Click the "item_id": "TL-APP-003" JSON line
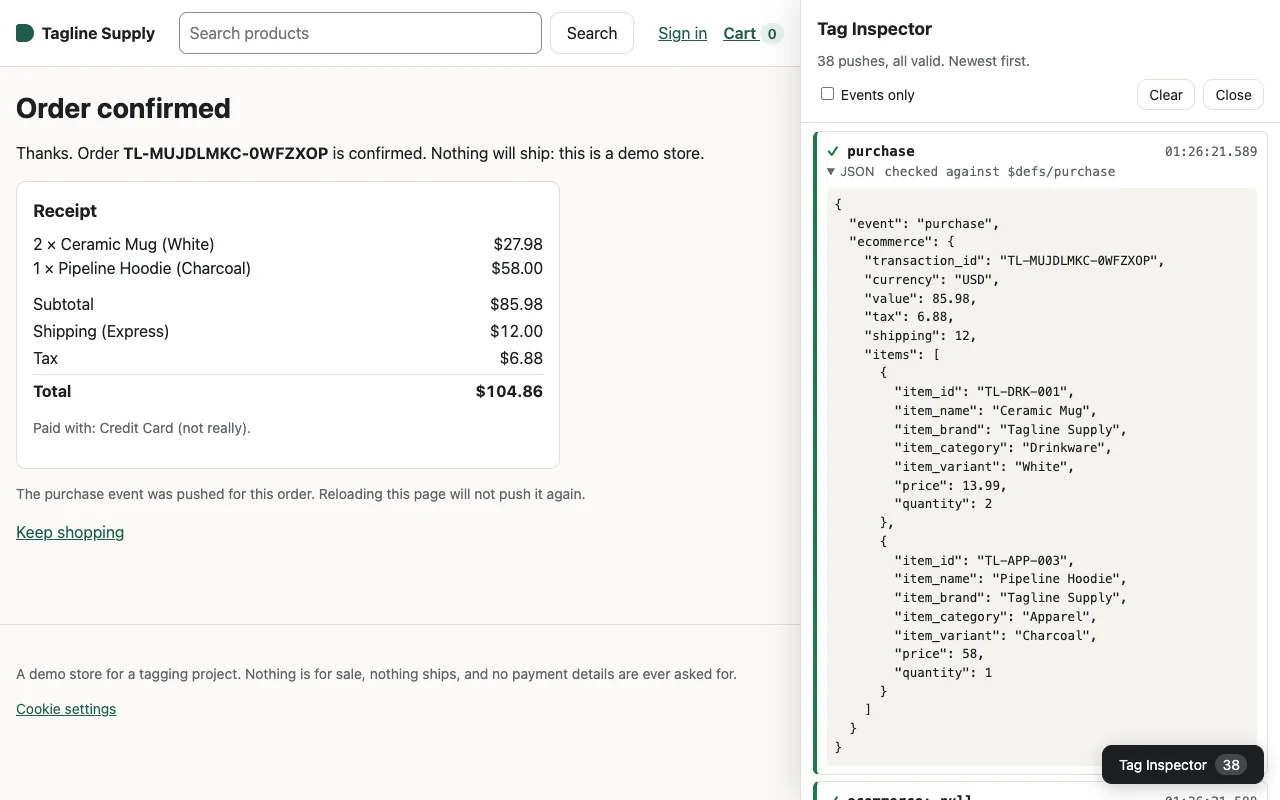This screenshot has height=800, width=1280. point(984,561)
